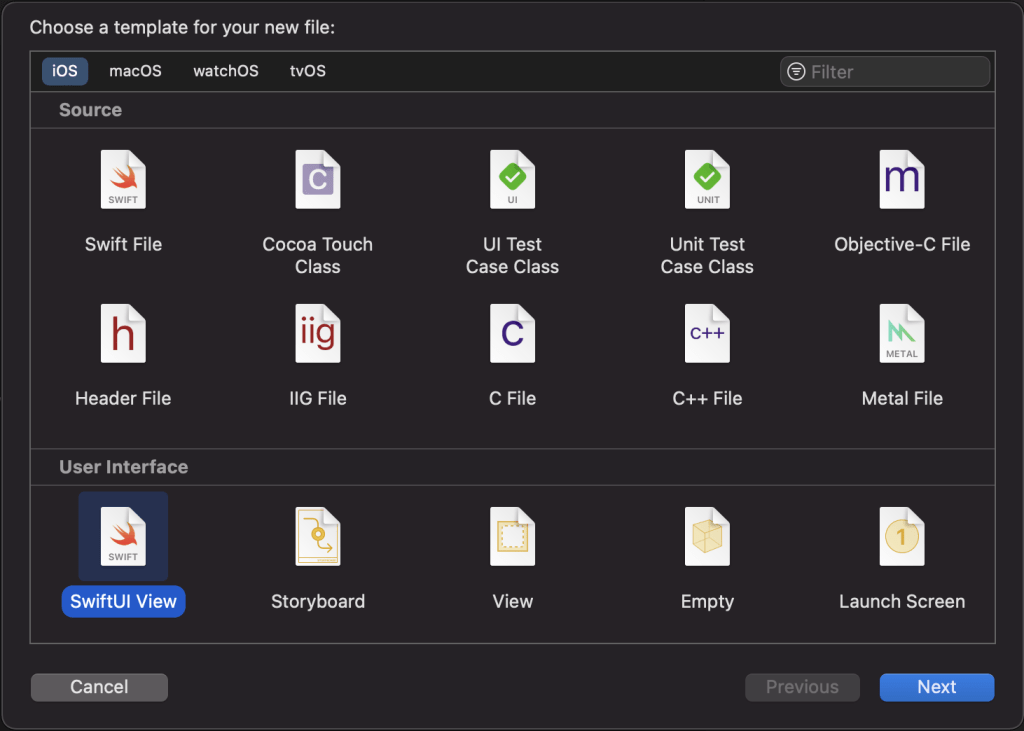Select the C++ File template icon
The height and width of the screenshot is (731, 1024).
coord(707,334)
